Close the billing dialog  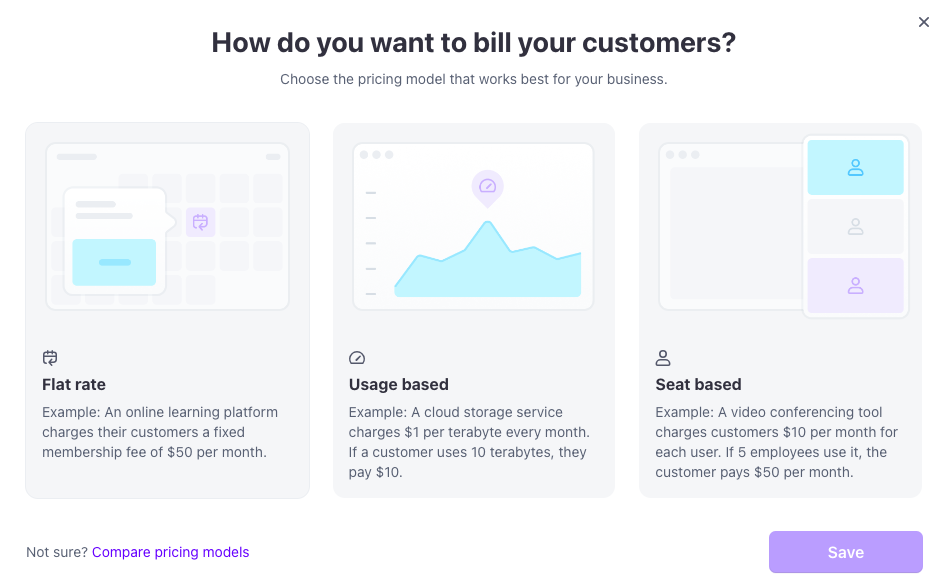click(x=924, y=22)
